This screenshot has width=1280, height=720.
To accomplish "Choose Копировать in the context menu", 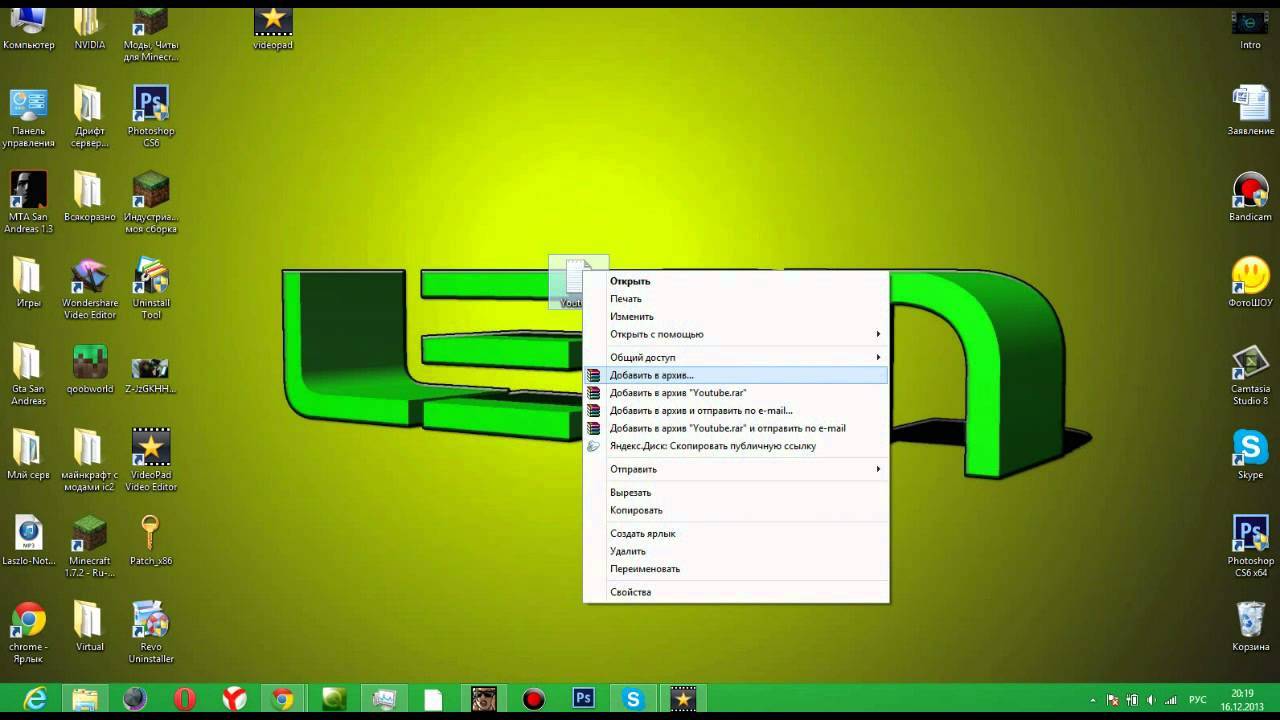I will 736,510.
